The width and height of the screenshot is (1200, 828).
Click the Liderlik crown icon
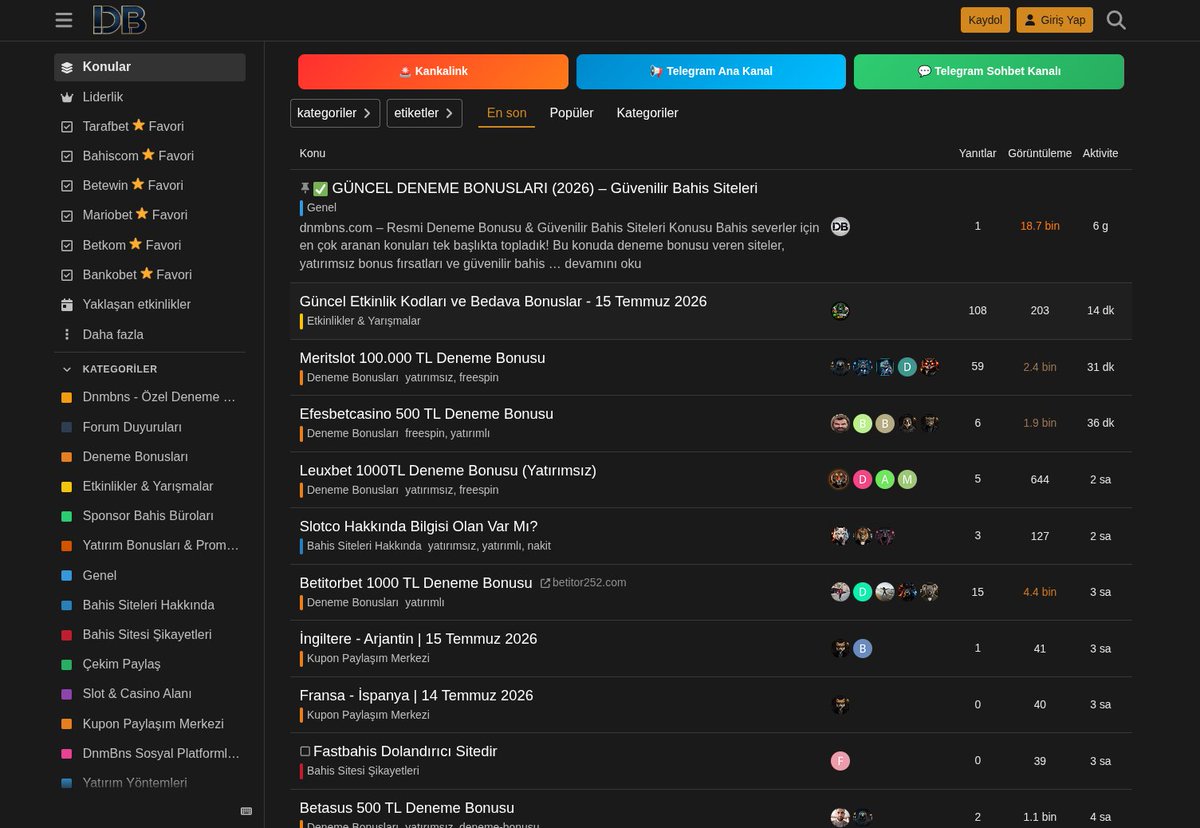[x=67, y=97]
